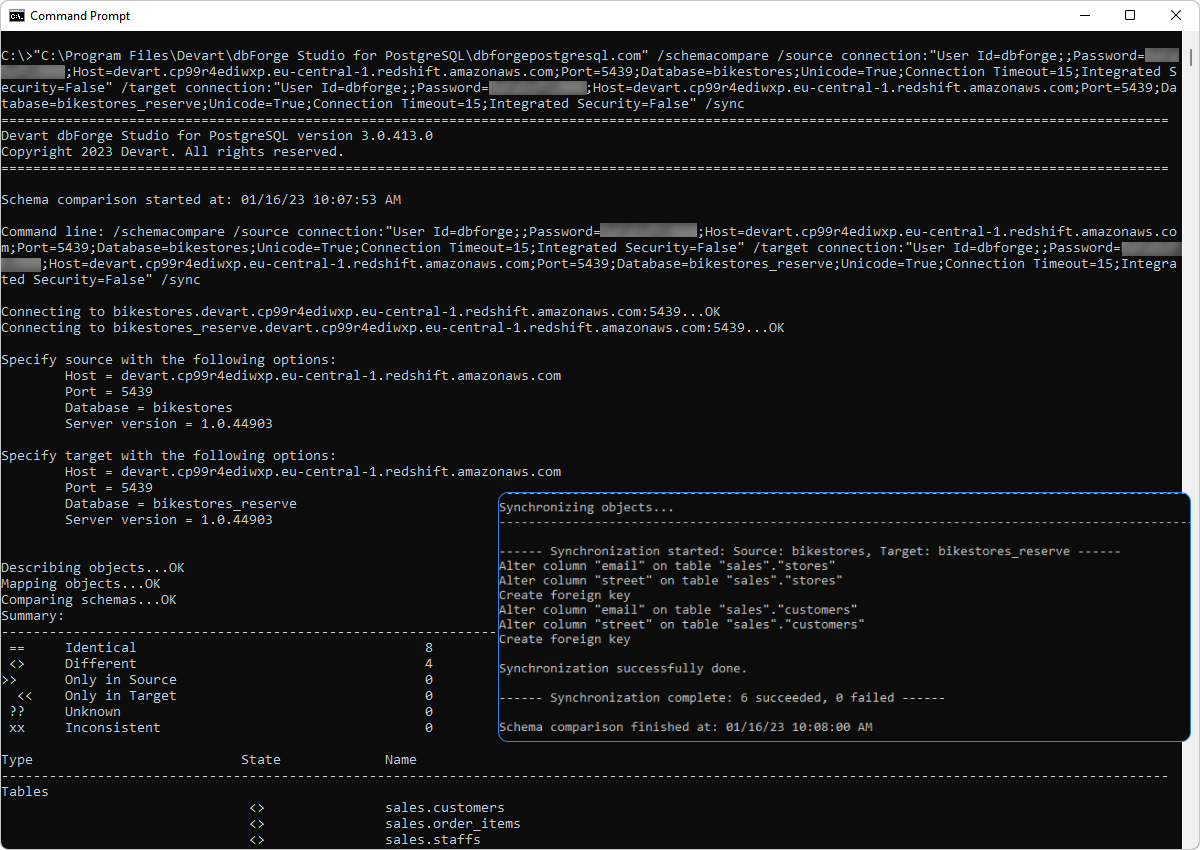This screenshot has height=850, width=1200.
Task: Click "Mapping objects...OK" line
Action: click(81, 584)
